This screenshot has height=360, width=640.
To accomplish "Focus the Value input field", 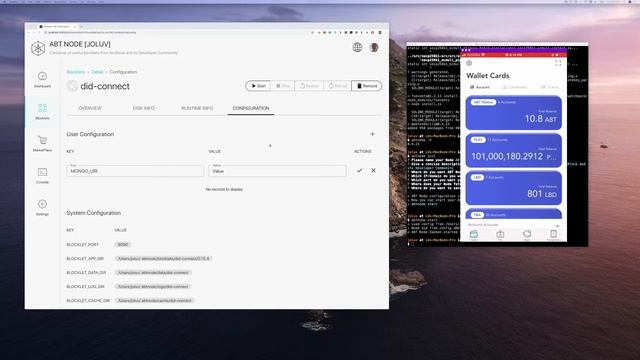I will (x=277, y=171).
